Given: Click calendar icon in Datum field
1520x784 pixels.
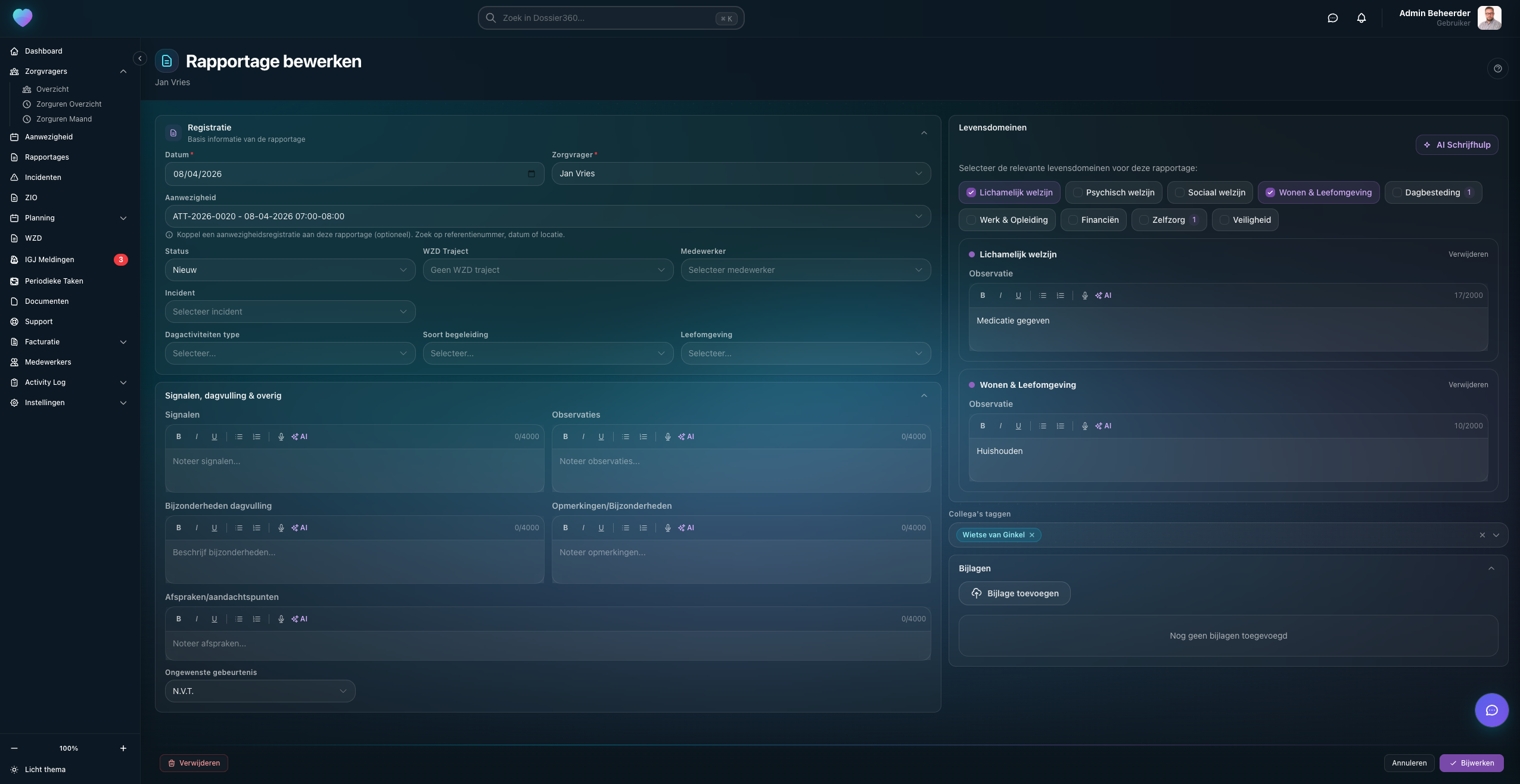Looking at the screenshot, I should click(x=531, y=174).
